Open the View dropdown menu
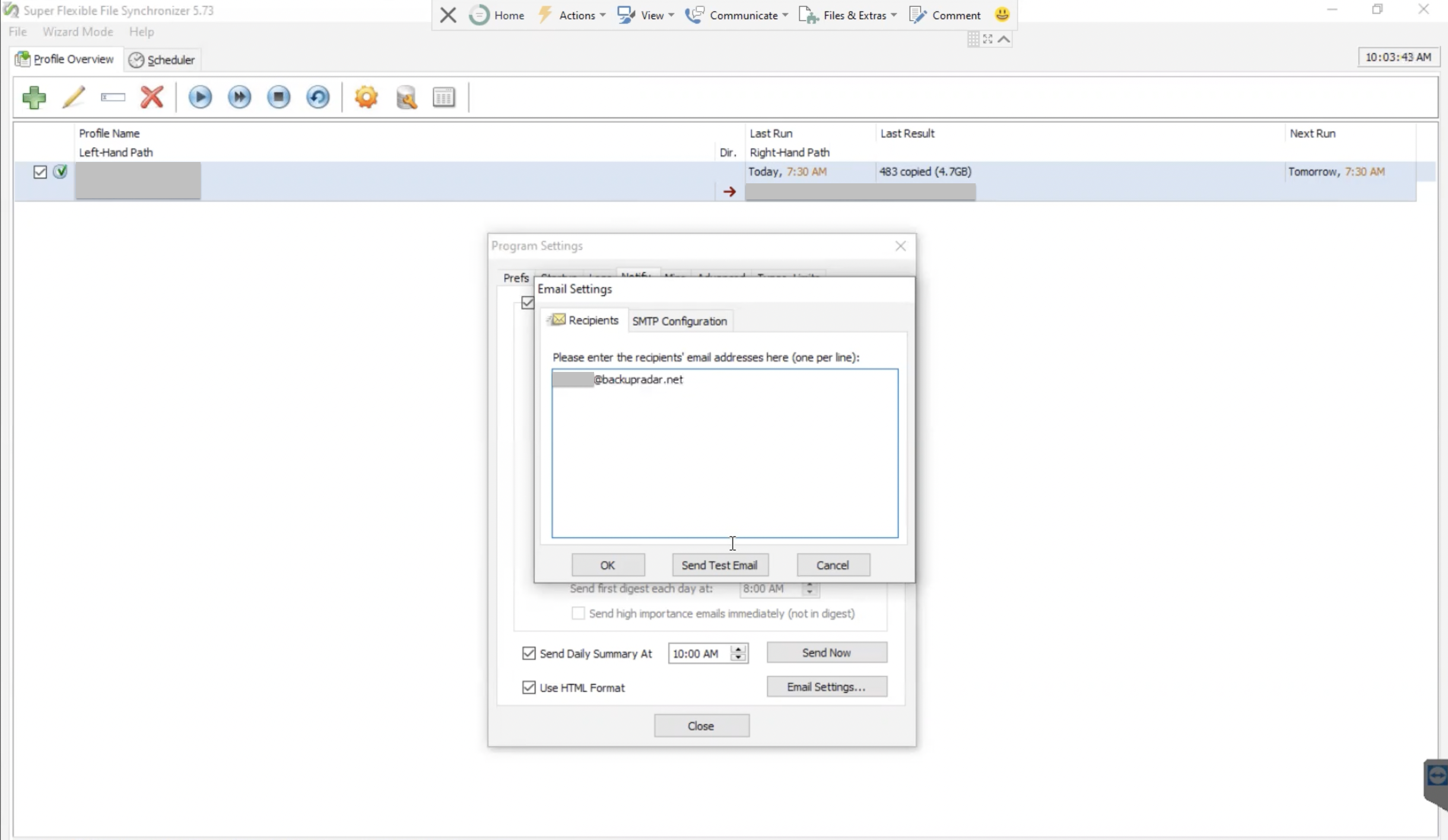The image size is (1448, 840). [646, 15]
